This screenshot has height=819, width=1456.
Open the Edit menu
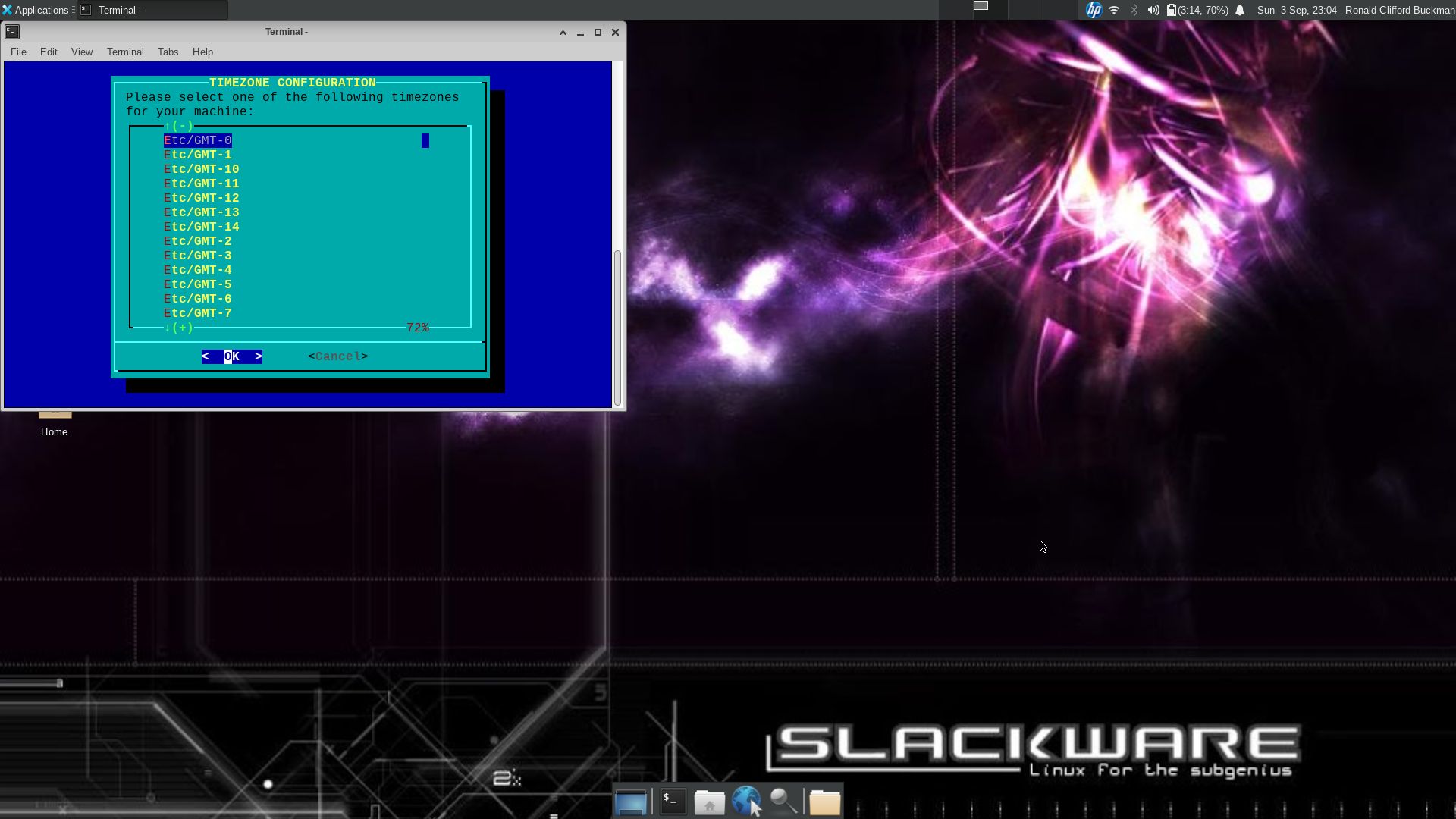[49, 52]
